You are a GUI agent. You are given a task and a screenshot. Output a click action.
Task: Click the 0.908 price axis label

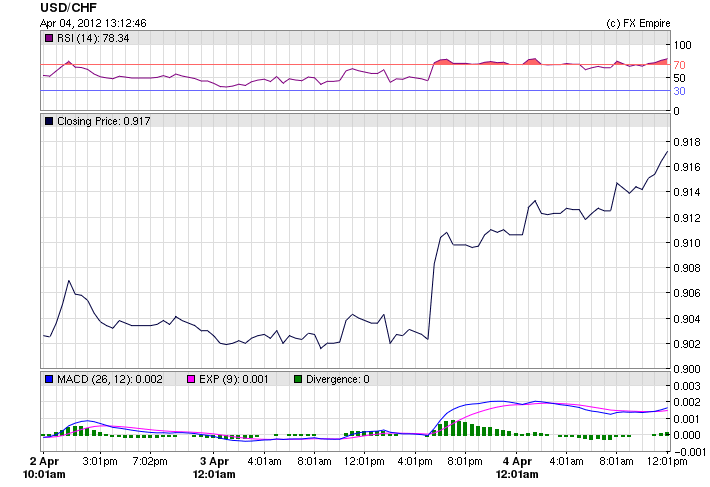click(x=687, y=268)
